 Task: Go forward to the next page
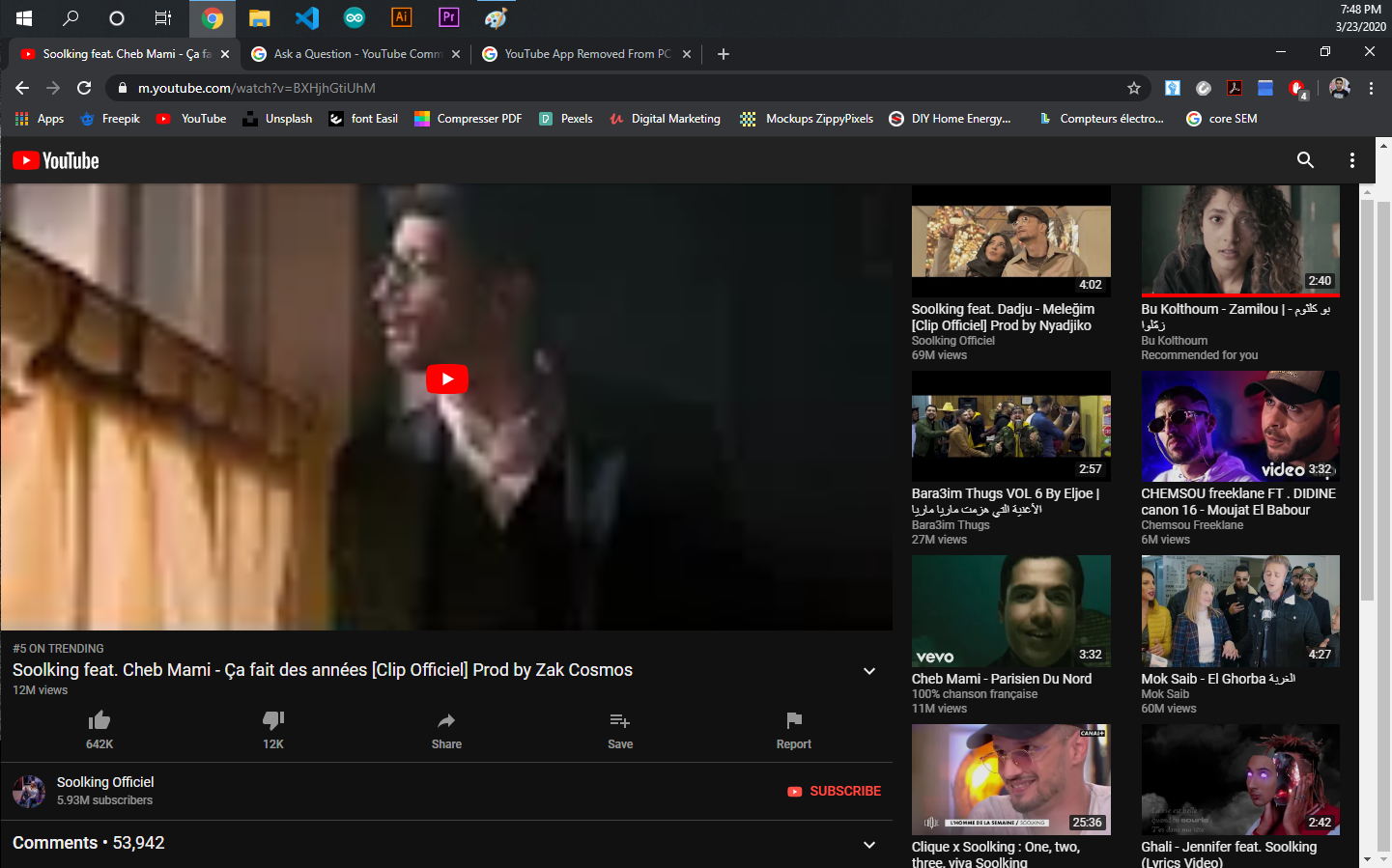pyautogui.click(x=53, y=88)
